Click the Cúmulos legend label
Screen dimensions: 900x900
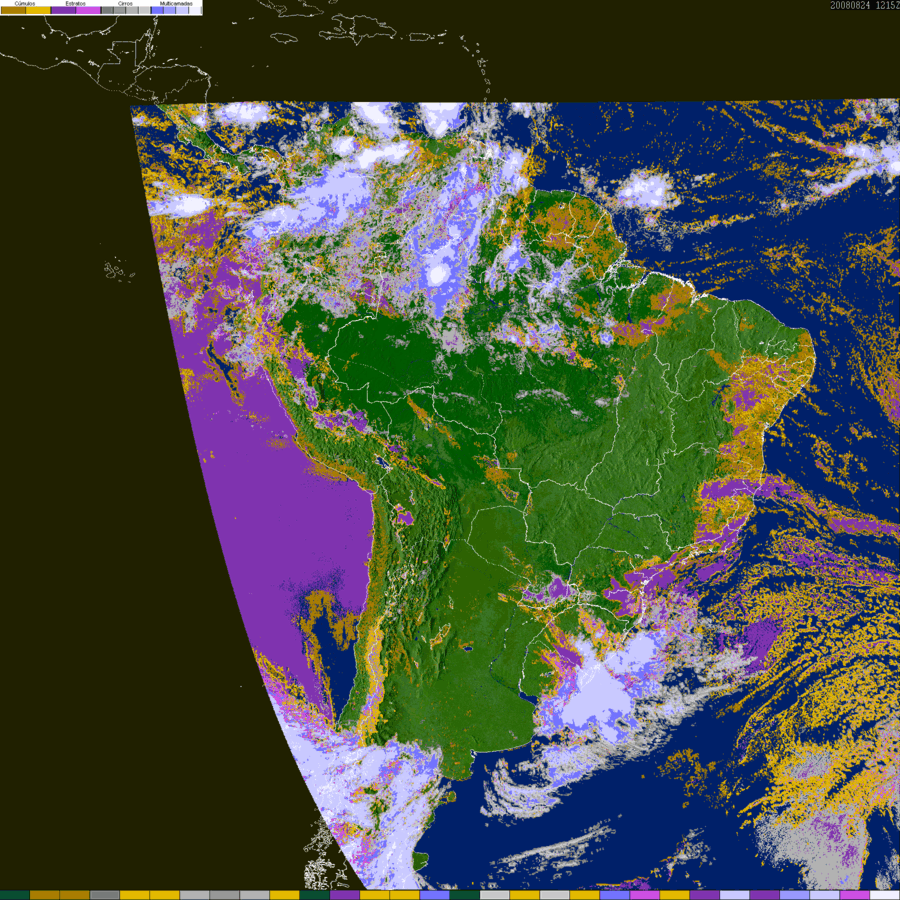coord(25,3)
